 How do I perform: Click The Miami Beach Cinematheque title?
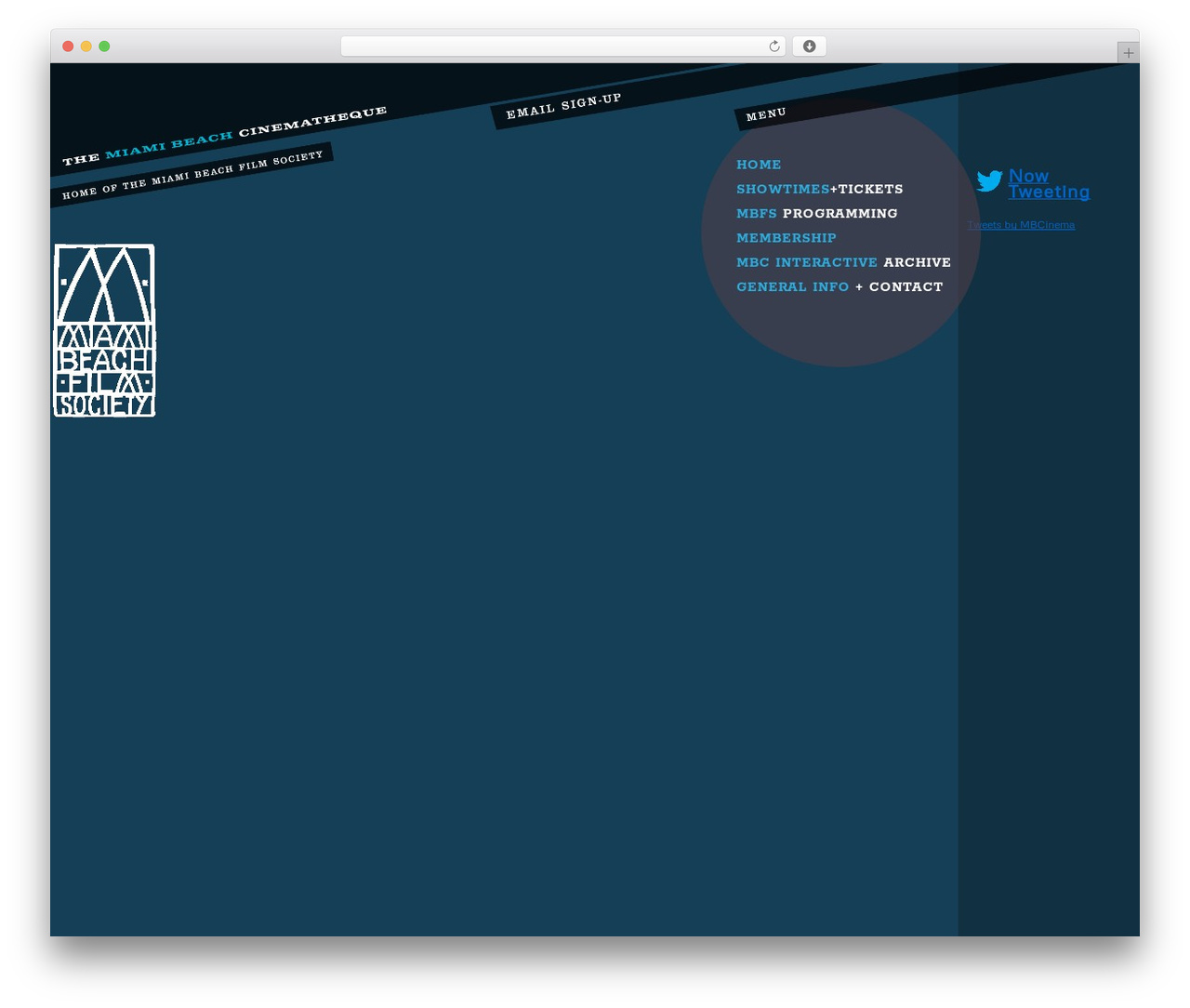(x=224, y=136)
